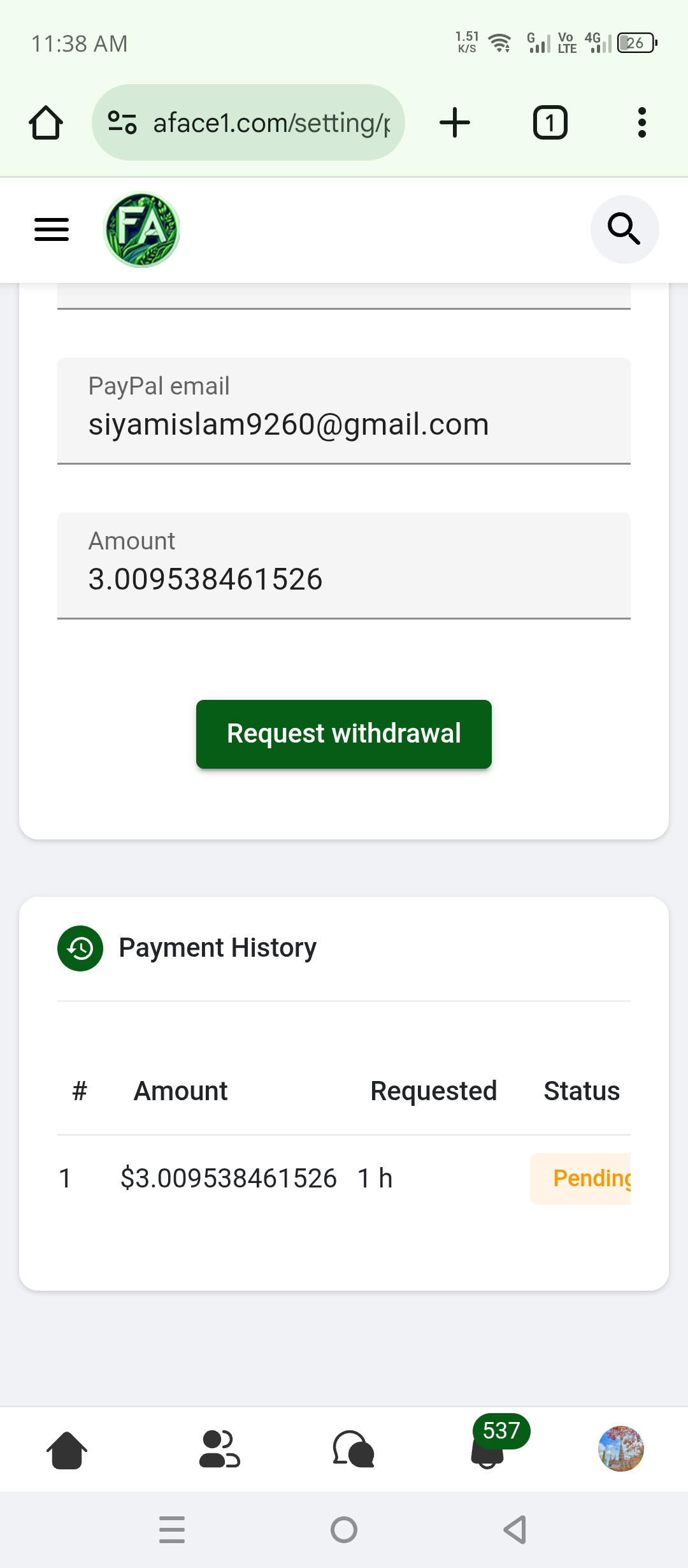The width and height of the screenshot is (688, 1568).
Task: Tap Payment History clock icon
Action: click(80, 948)
